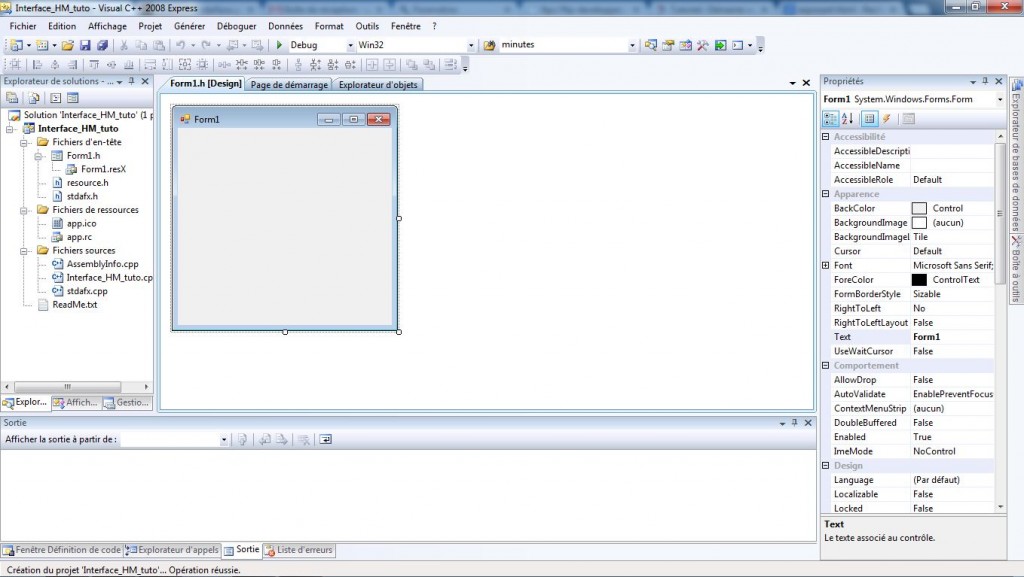Switch to the Page de démarrage tab

click(x=289, y=85)
